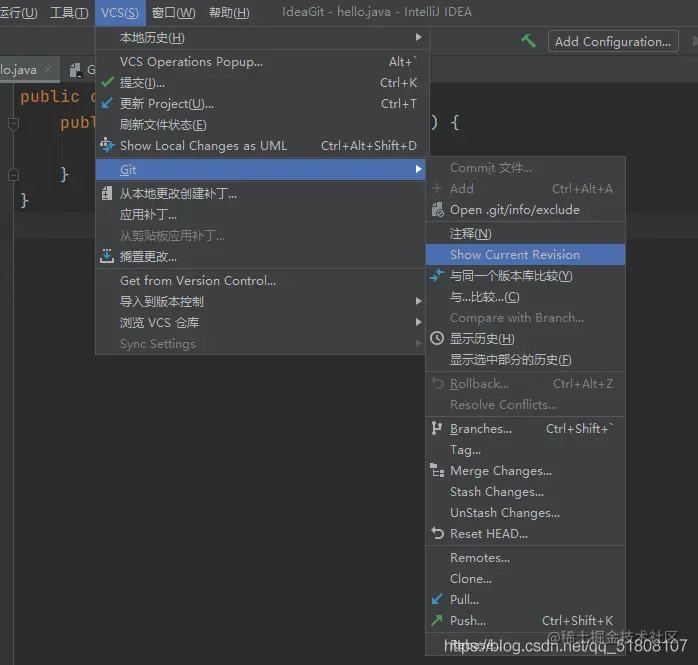Click the blue arrow Update Project icon

[107, 103]
